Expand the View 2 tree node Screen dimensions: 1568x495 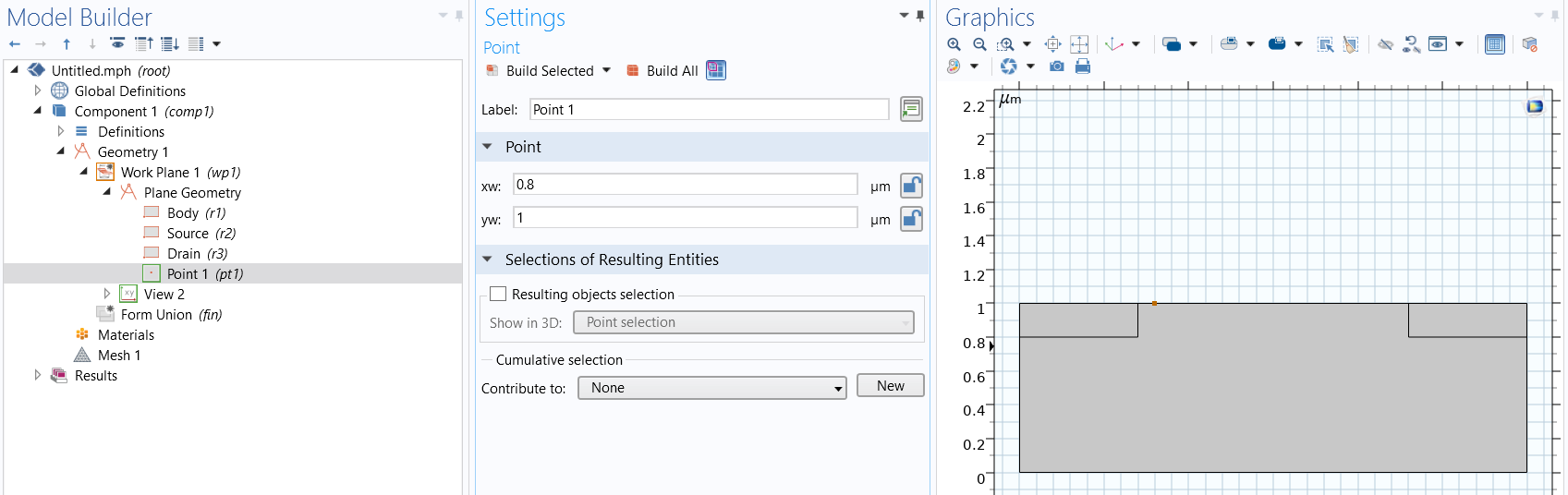107,294
